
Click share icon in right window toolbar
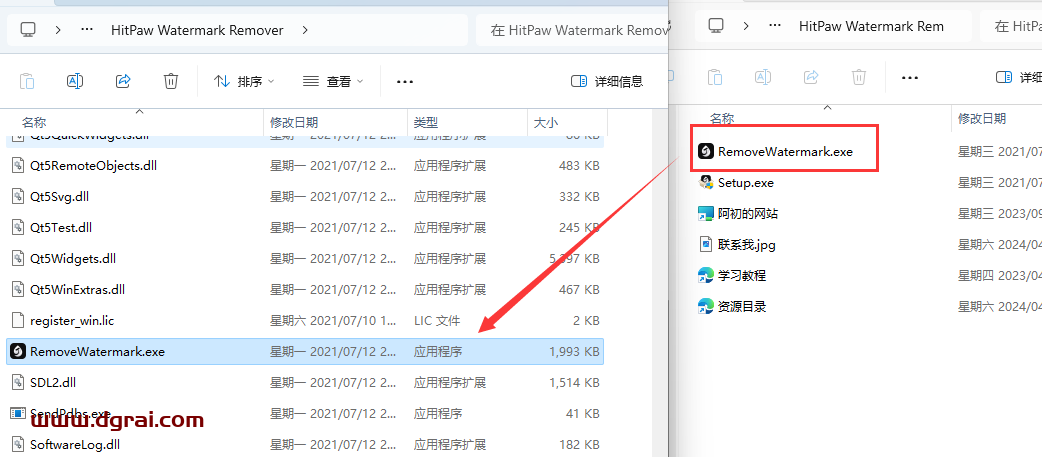[811, 77]
